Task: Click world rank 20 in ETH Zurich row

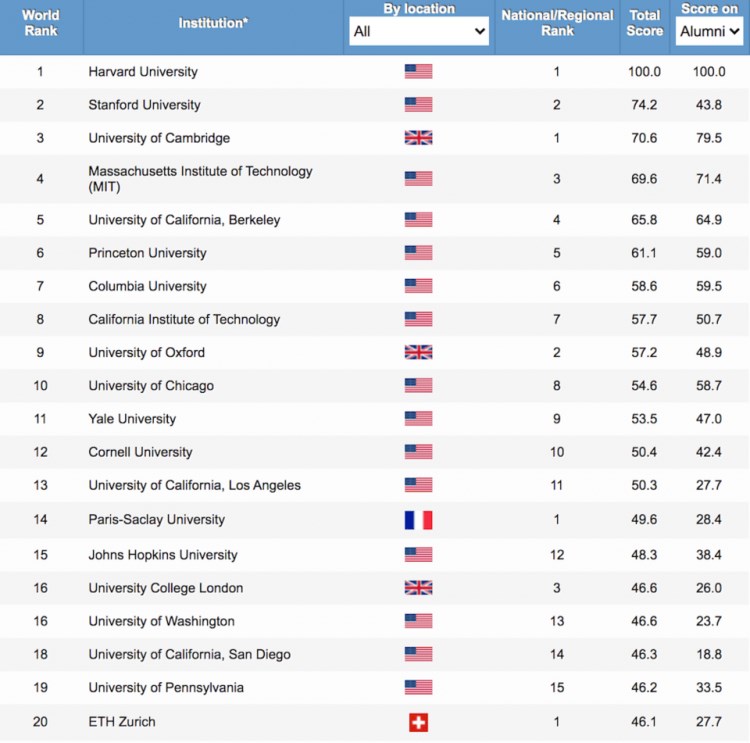Action: click(x=40, y=722)
